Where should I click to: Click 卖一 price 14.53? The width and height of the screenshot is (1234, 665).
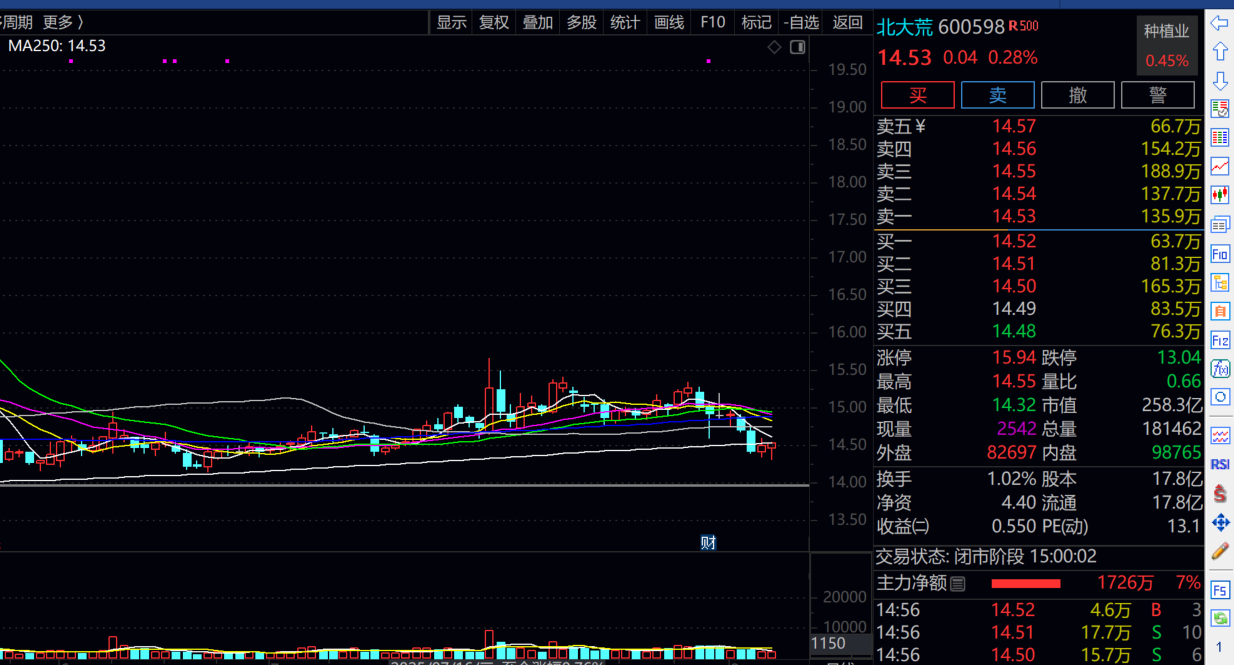[x=1014, y=216]
